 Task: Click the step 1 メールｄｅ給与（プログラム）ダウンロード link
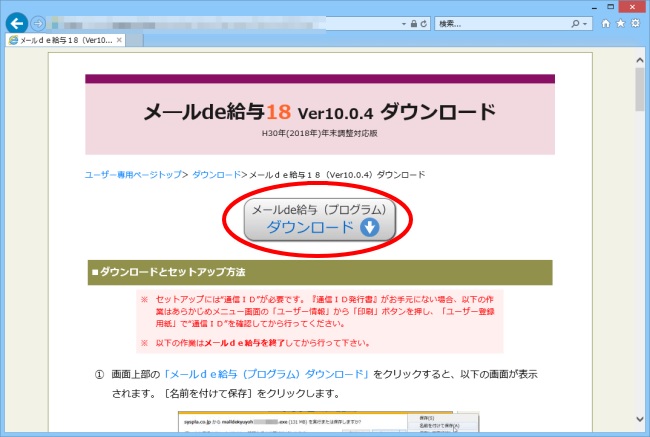[x=266, y=374]
